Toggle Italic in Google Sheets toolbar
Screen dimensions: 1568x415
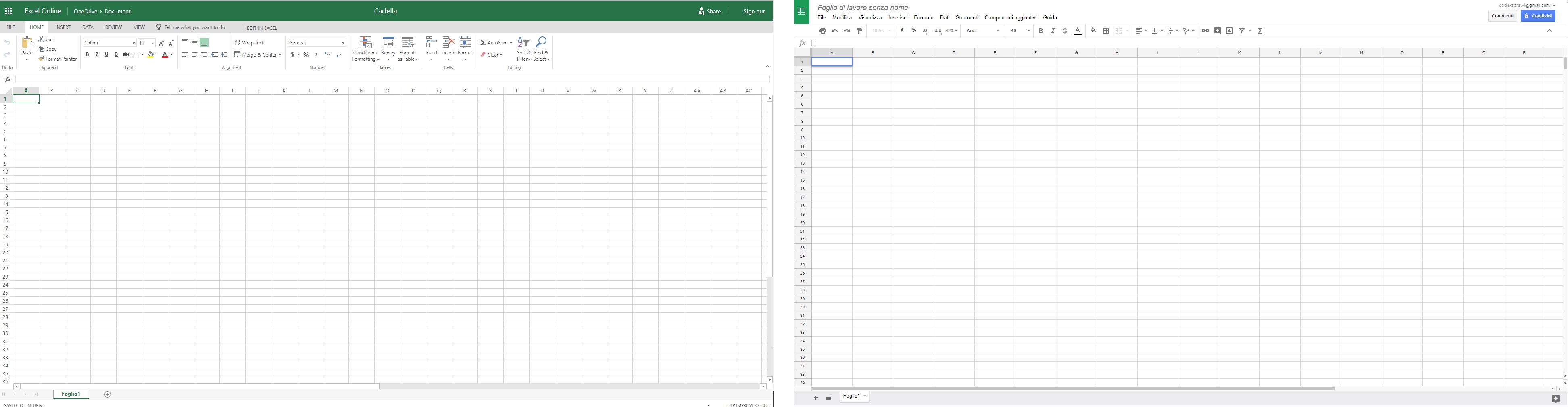coord(1053,30)
